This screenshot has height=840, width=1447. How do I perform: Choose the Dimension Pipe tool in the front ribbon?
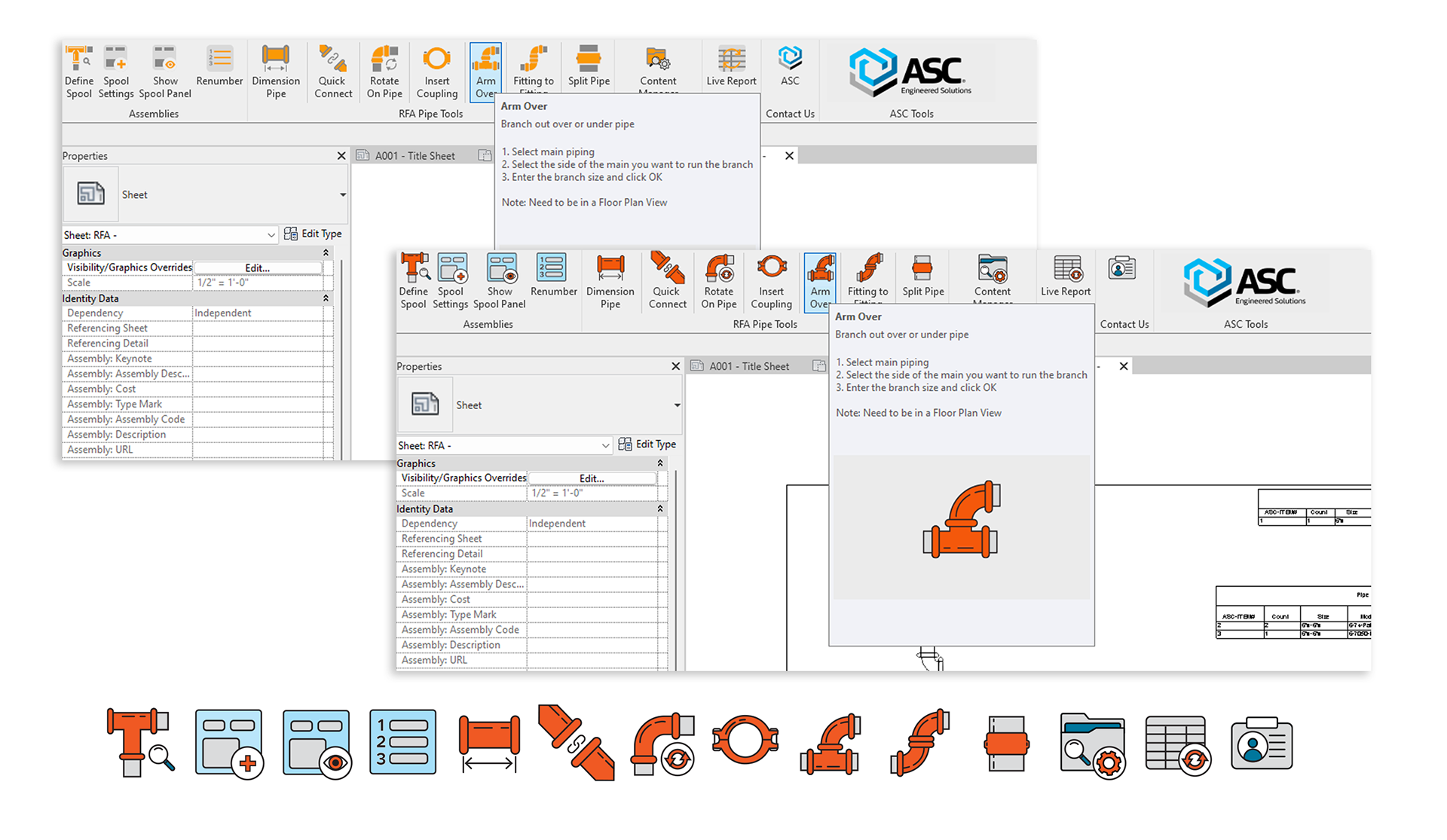(x=610, y=281)
